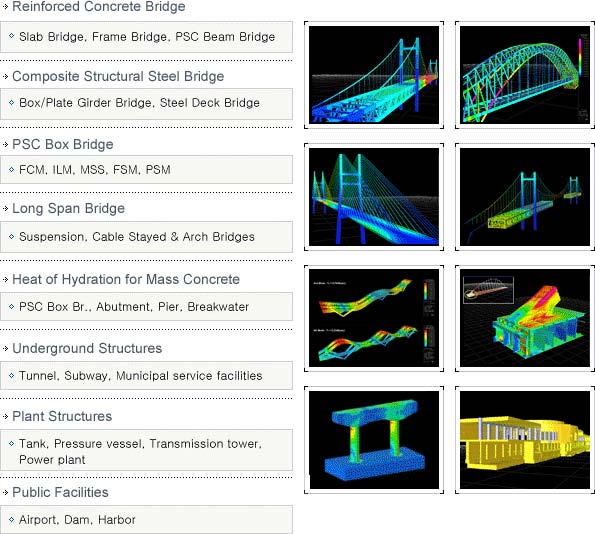Screen dimensions: 595x534
Task: Open the two-tower suspension bridge with yellow deck
Action: point(525,197)
